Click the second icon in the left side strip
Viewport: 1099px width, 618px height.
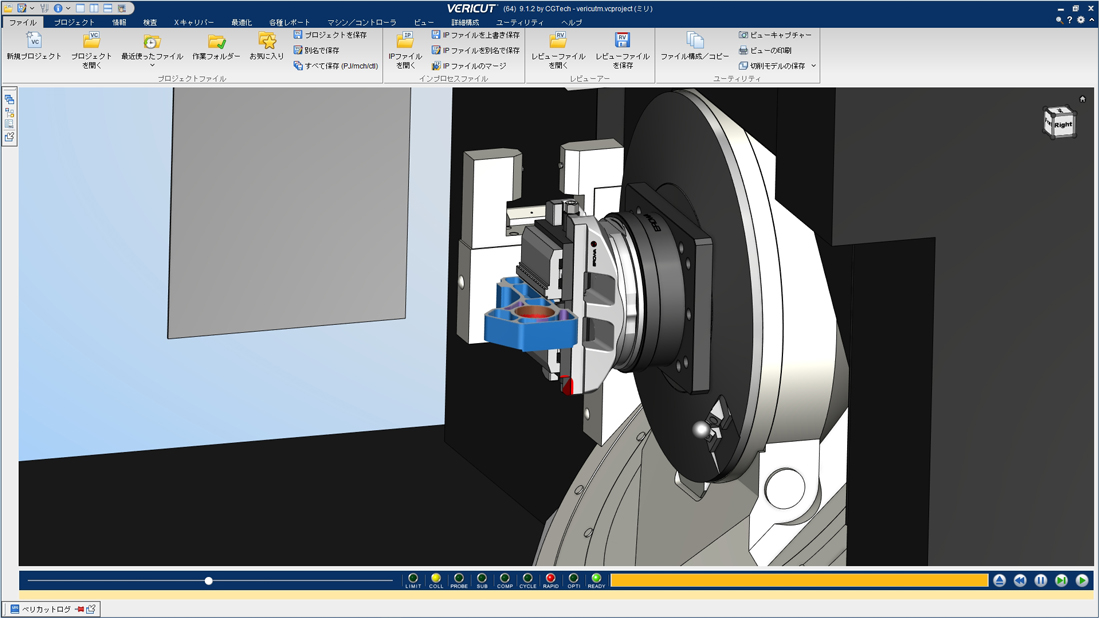pyautogui.click(x=9, y=112)
